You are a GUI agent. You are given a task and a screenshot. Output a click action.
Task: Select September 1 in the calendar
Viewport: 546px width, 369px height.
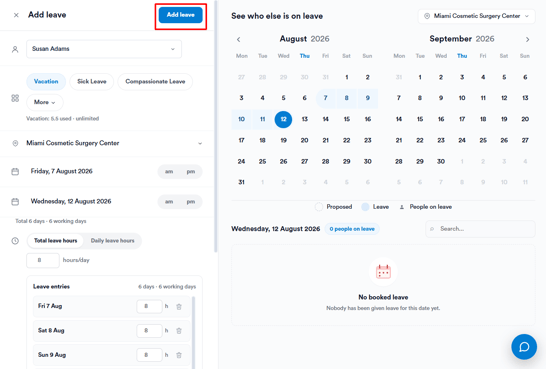click(x=420, y=77)
